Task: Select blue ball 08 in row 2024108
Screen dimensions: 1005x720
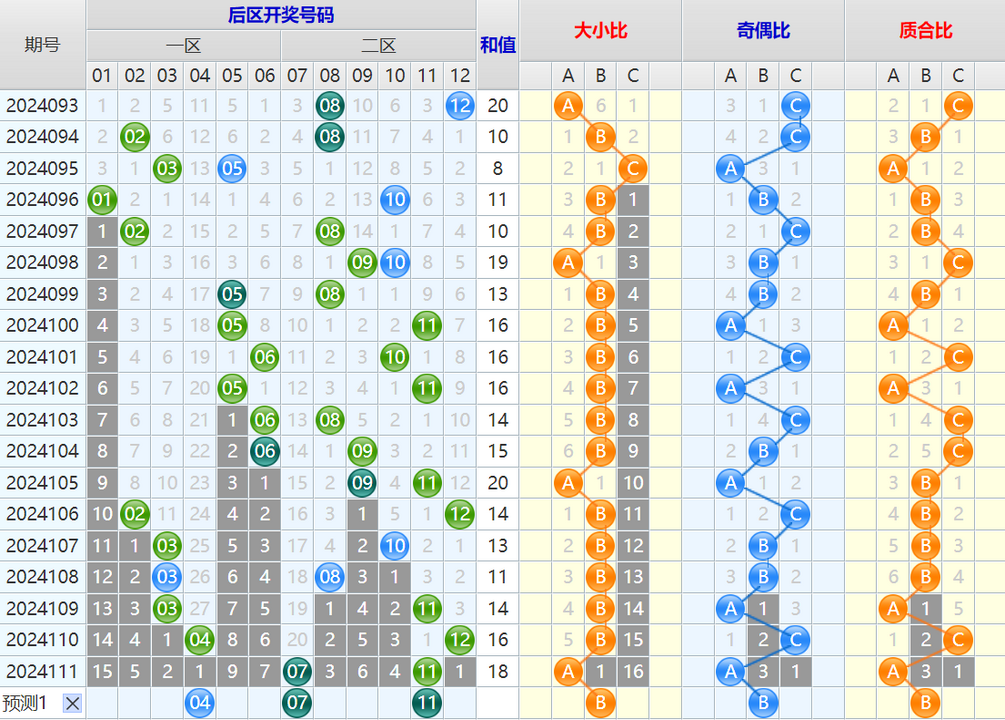Action: pyautogui.click(x=330, y=577)
